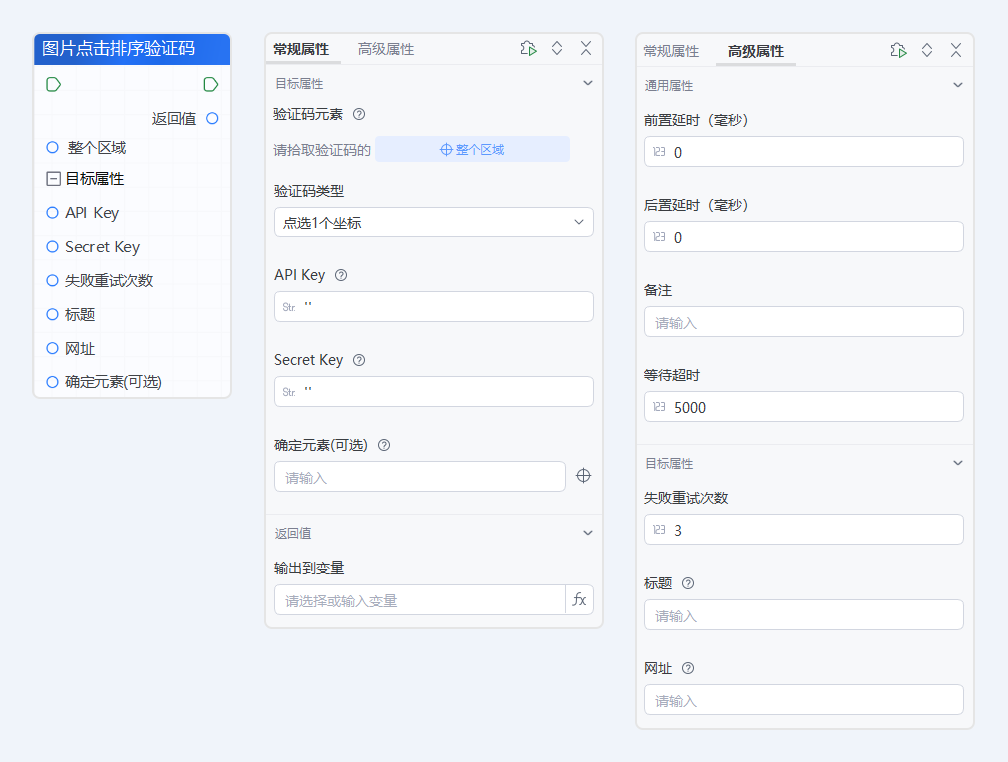The width and height of the screenshot is (1008, 762).
Task: Click the Str type icon in Secret Key field
Action: point(289,390)
